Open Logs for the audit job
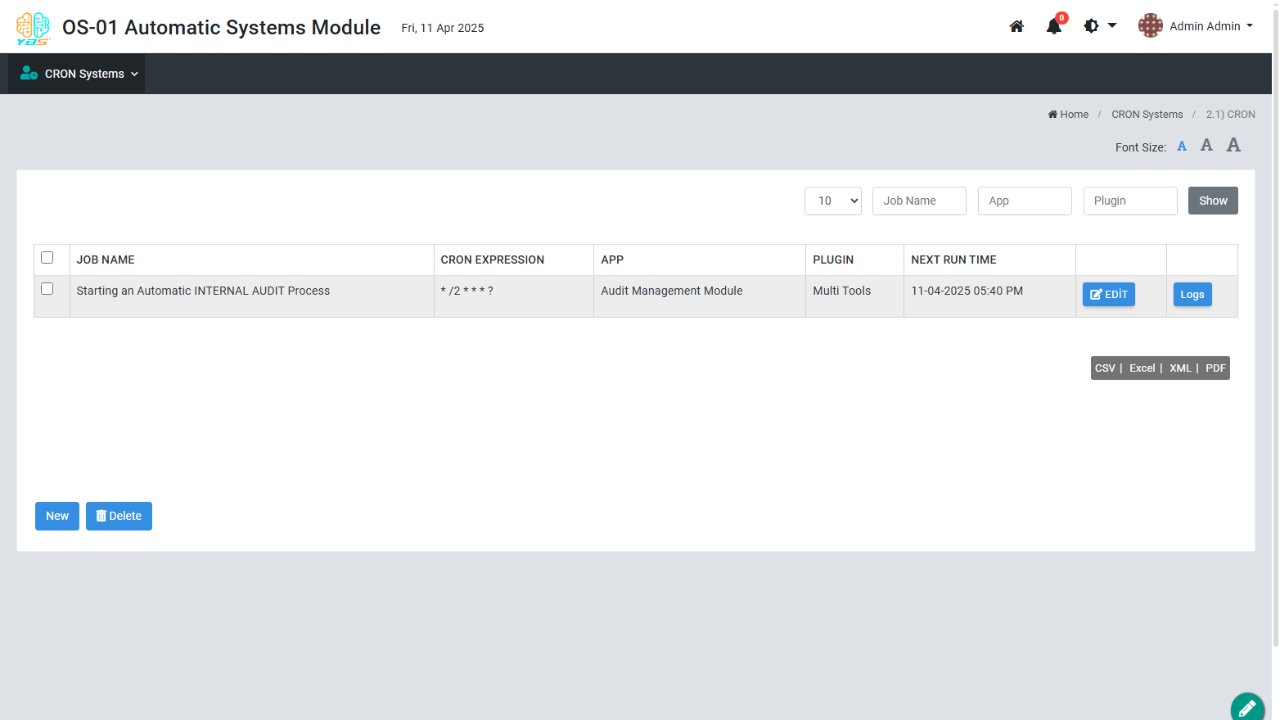This screenshot has width=1280, height=720. [1192, 294]
